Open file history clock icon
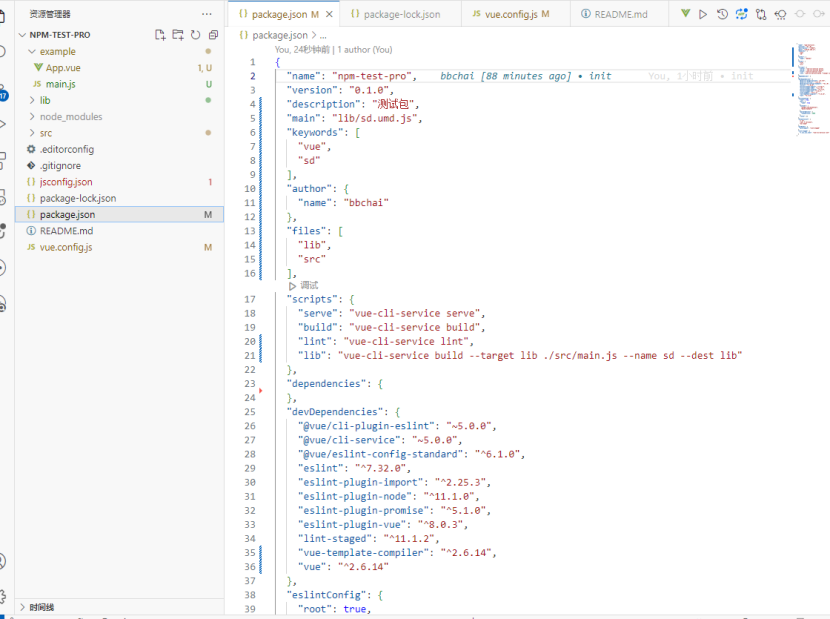The image size is (830, 619). click(722, 14)
